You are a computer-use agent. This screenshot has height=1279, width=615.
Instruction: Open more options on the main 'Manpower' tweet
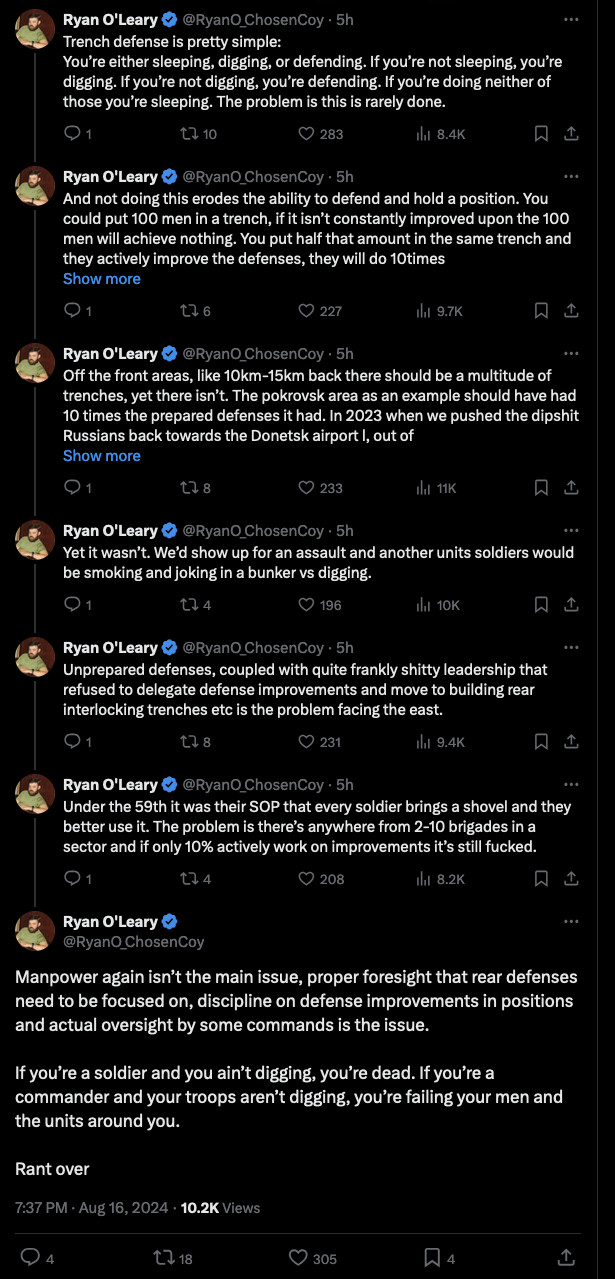570,921
